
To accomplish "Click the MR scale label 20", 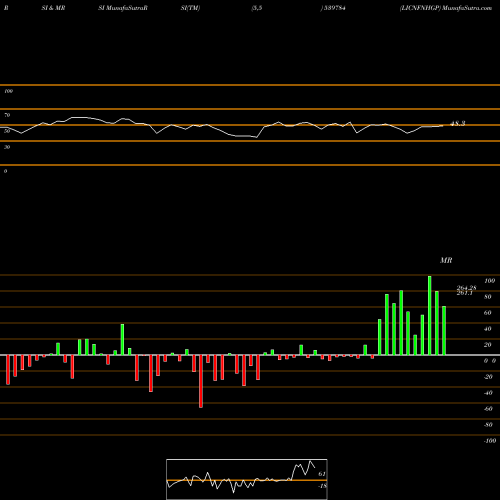I will (x=488, y=345).
